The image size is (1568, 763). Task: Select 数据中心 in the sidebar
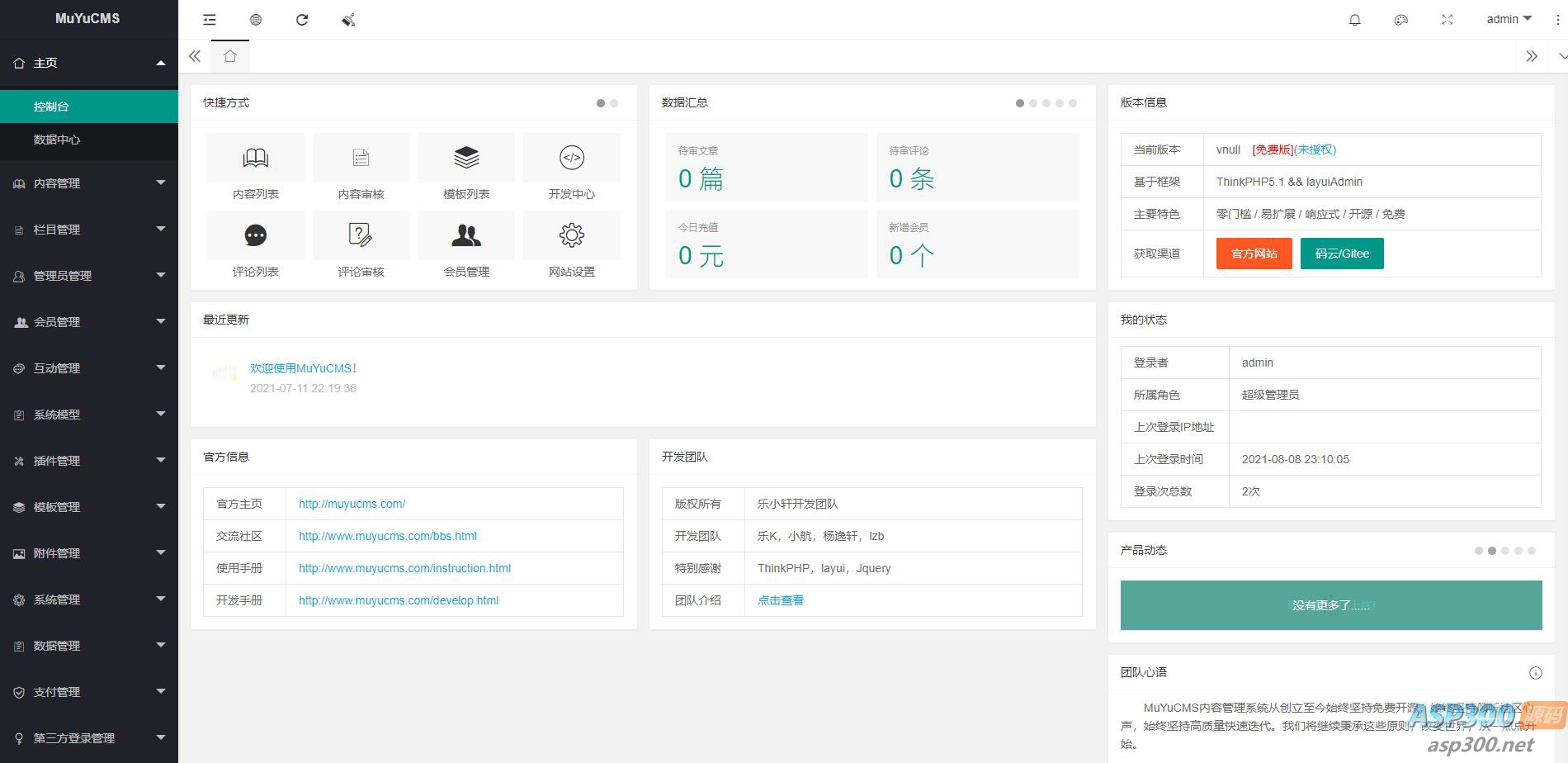click(x=57, y=140)
